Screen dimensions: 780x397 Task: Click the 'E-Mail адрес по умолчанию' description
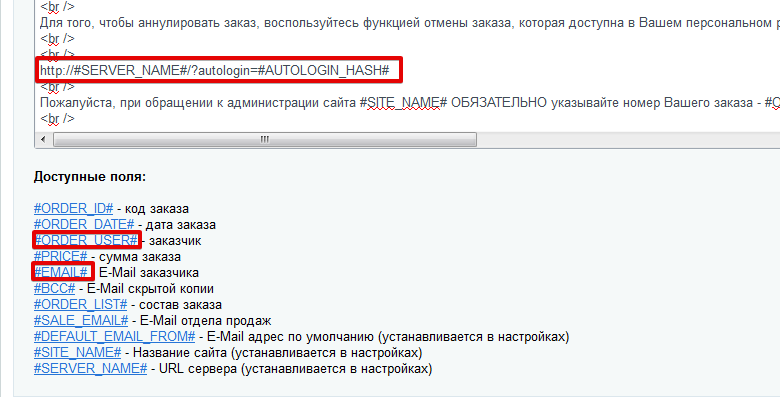pyautogui.click(x=290, y=336)
